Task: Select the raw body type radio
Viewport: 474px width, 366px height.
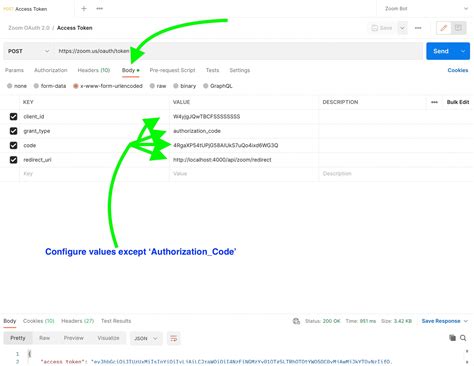Action: tap(158, 86)
